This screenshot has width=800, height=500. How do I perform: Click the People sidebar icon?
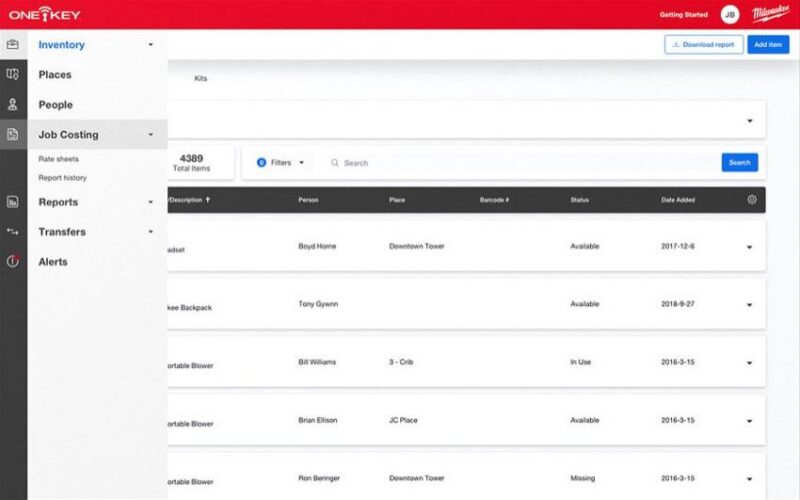point(13,104)
